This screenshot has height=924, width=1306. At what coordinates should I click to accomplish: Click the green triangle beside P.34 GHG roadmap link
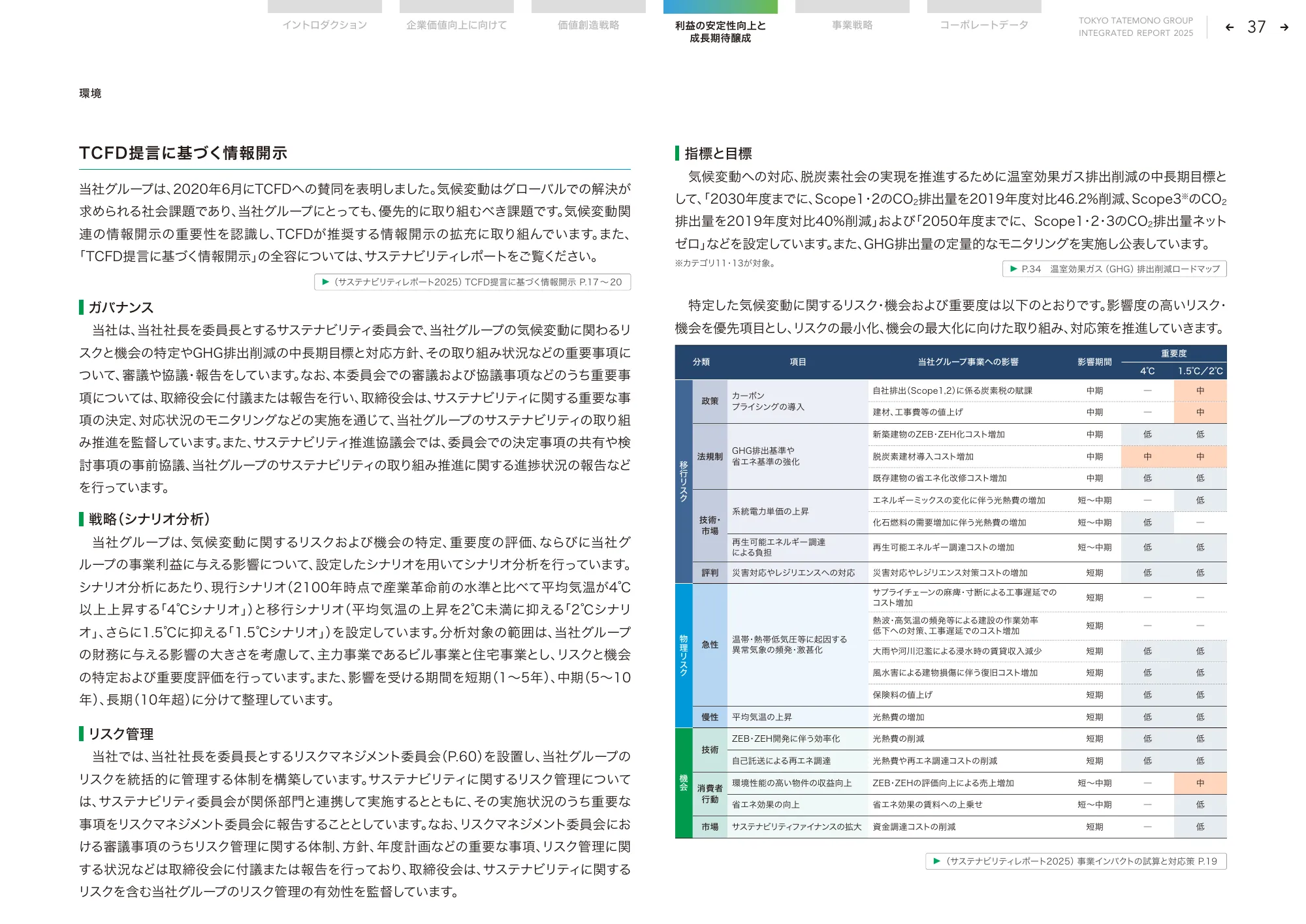(x=1013, y=268)
